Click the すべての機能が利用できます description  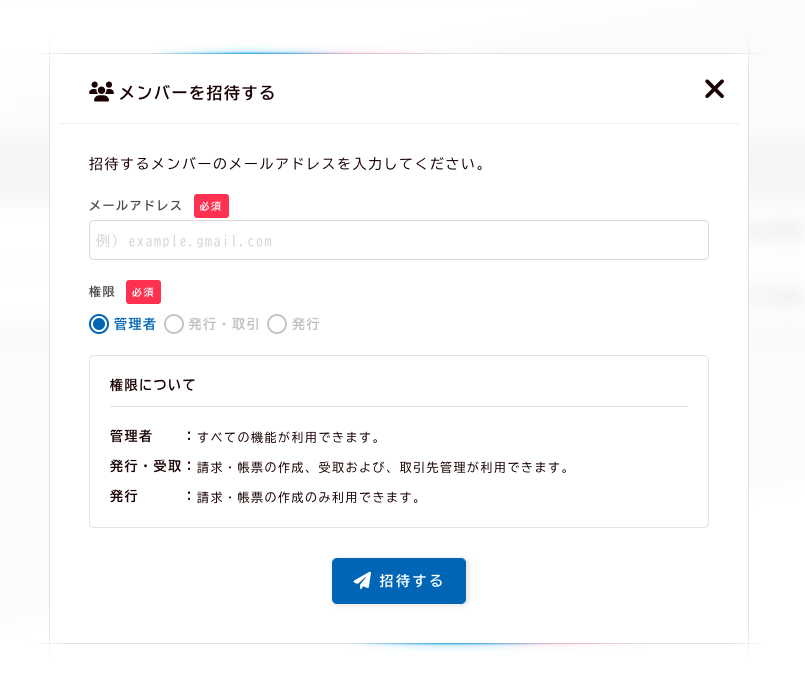[289, 438]
